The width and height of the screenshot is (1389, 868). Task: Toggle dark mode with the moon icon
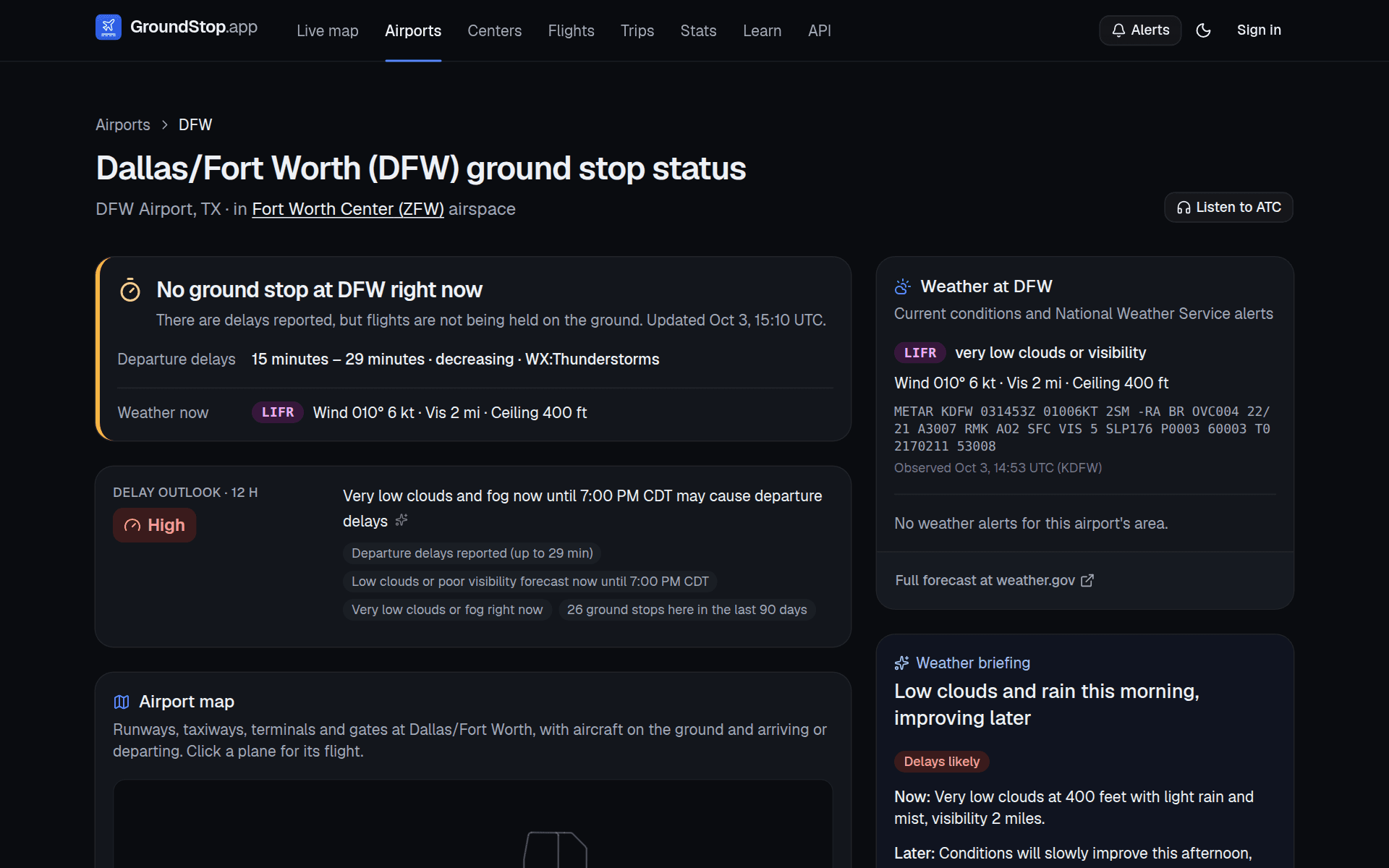pyautogui.click(x=1204, y=30)
